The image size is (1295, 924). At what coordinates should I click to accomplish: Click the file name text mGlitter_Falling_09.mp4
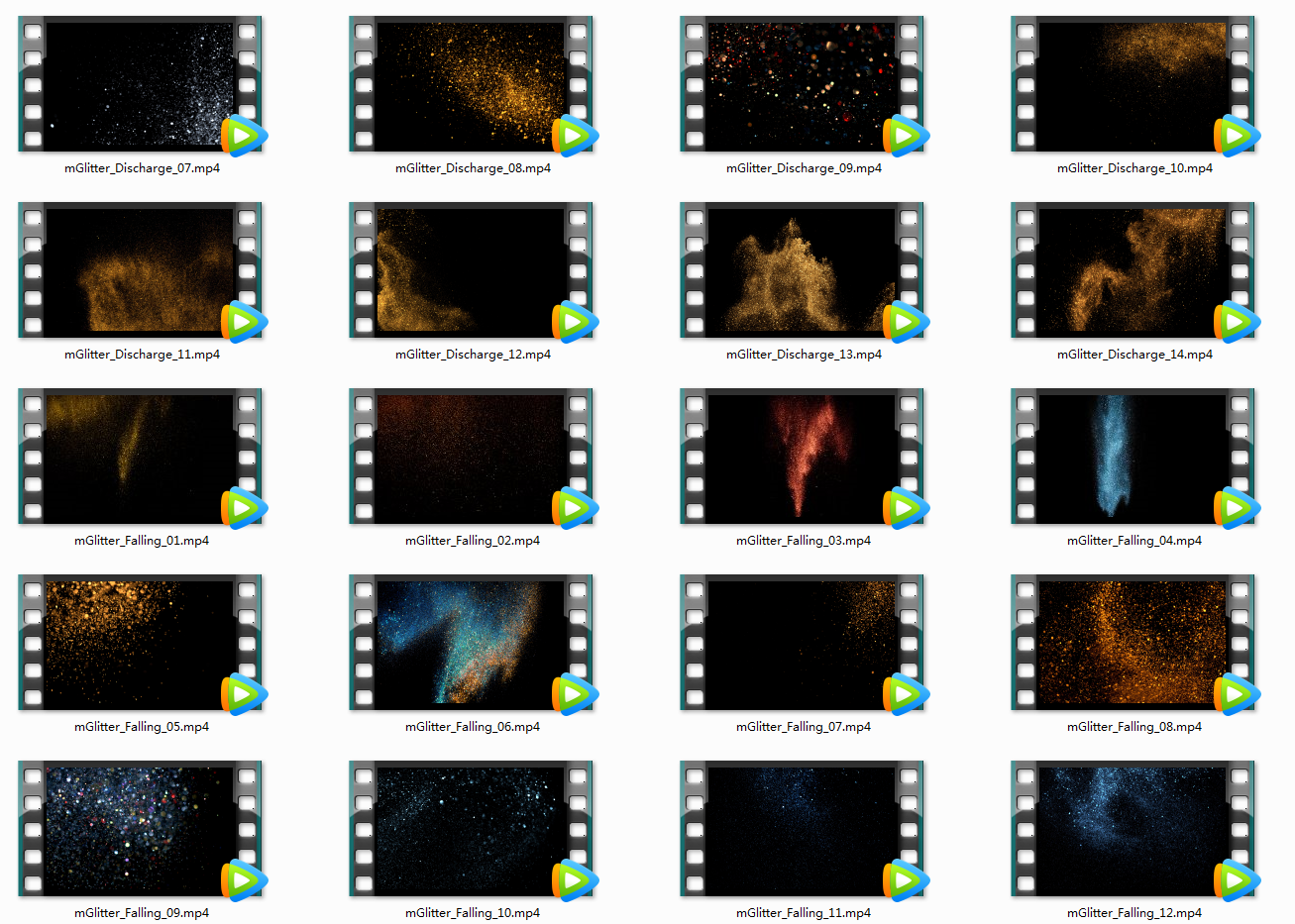(x=142, y=913)
